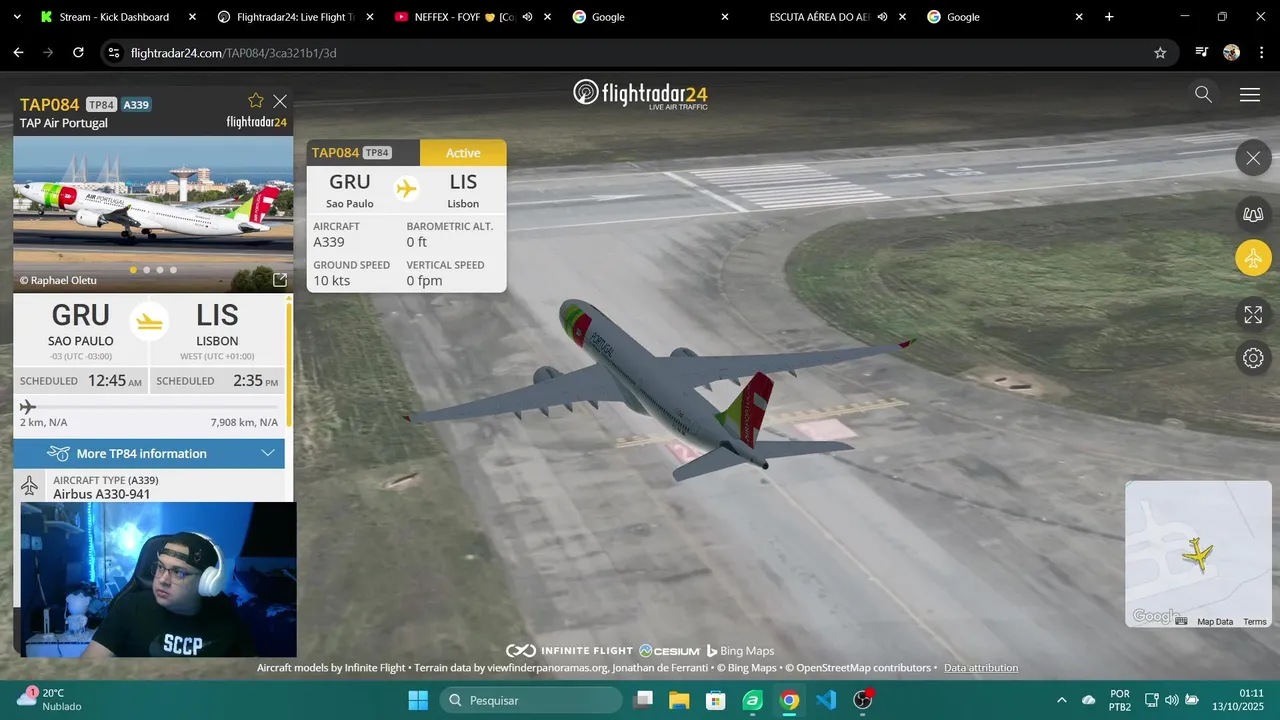Screen dimensions: 1280x720
Task: Select the third photo carousel dot
Action: (160, 270)
